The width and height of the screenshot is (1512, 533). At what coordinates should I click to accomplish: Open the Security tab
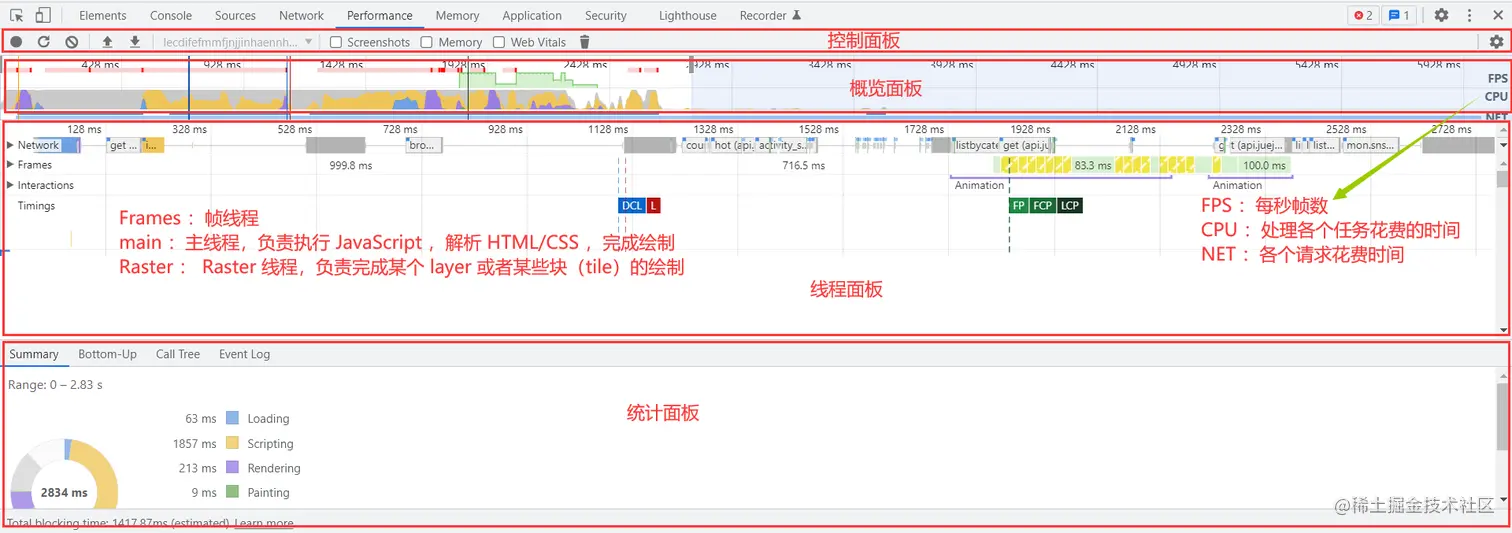pyautogui.click(x=606, y=15)
